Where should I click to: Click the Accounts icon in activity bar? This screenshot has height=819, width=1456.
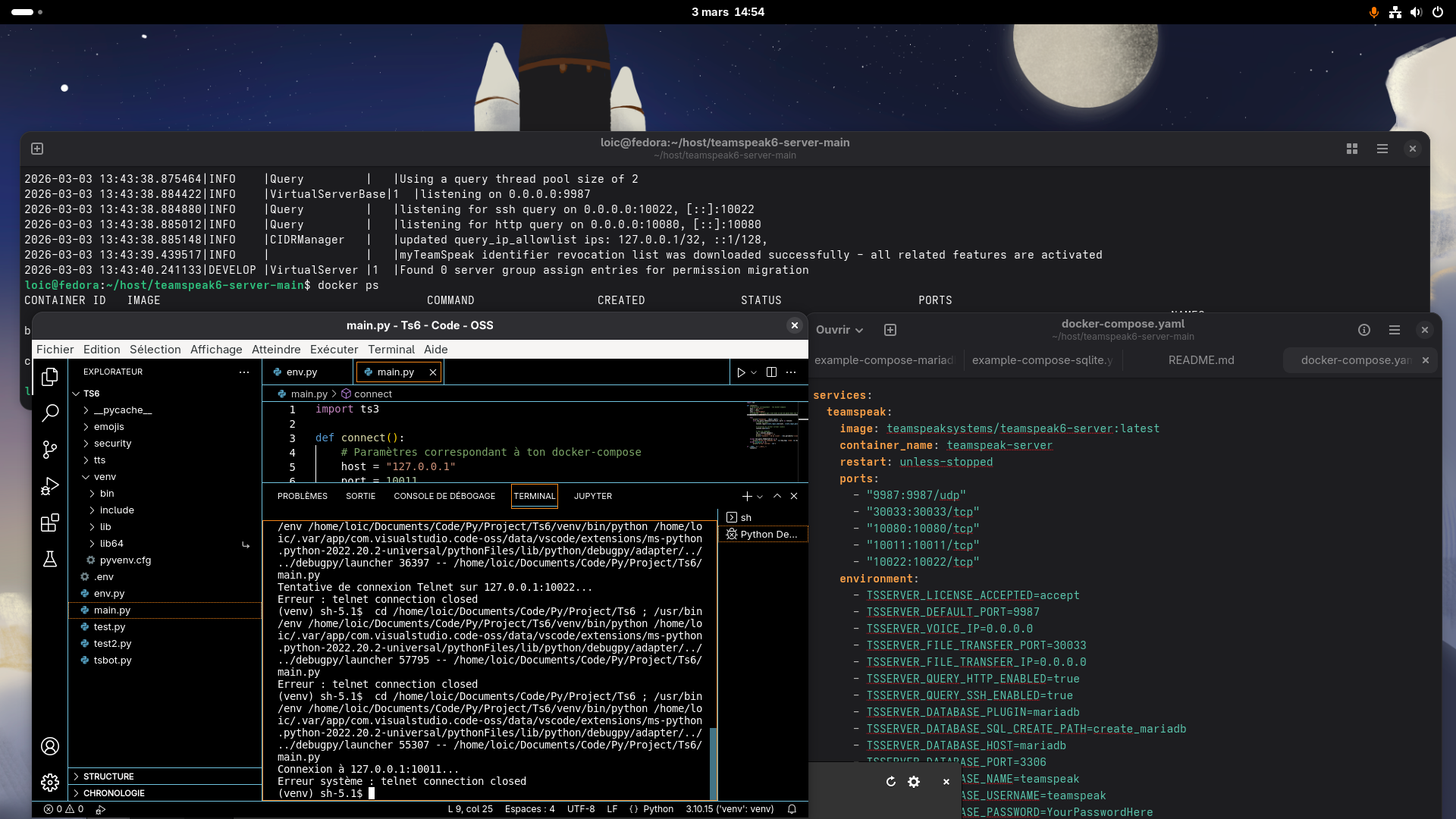coord(50,746)
